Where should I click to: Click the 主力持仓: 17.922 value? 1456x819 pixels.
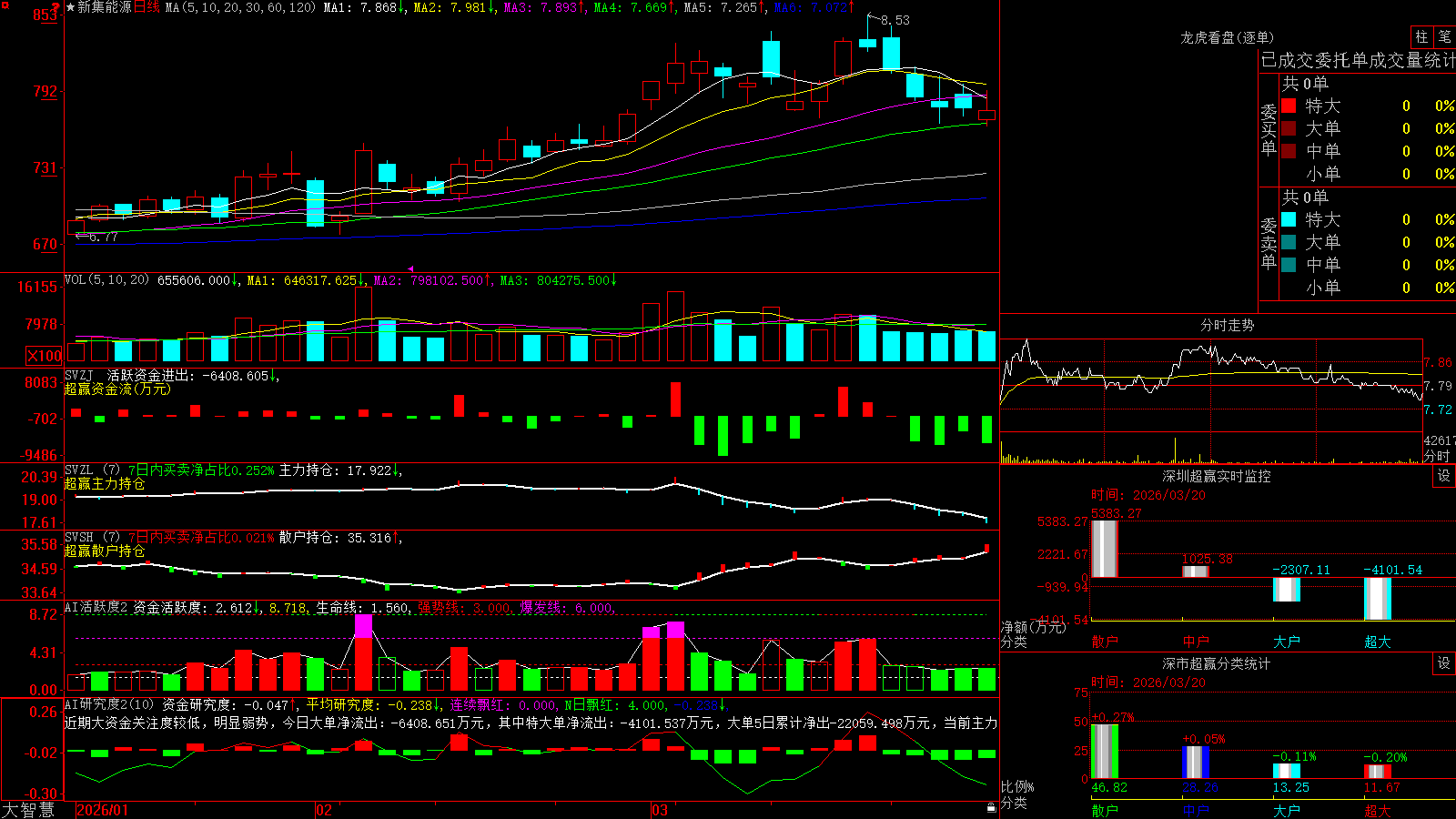tap(338, 470)
